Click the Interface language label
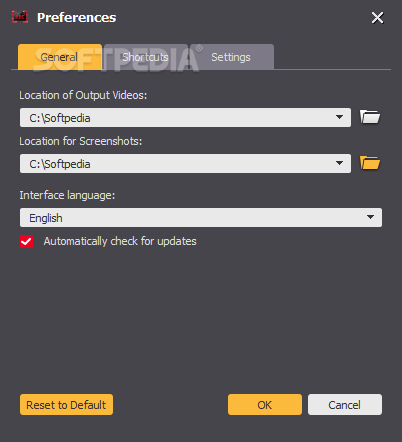Image resolution: width=402 pixels, height=442 pixels. [x=67, y=195]
